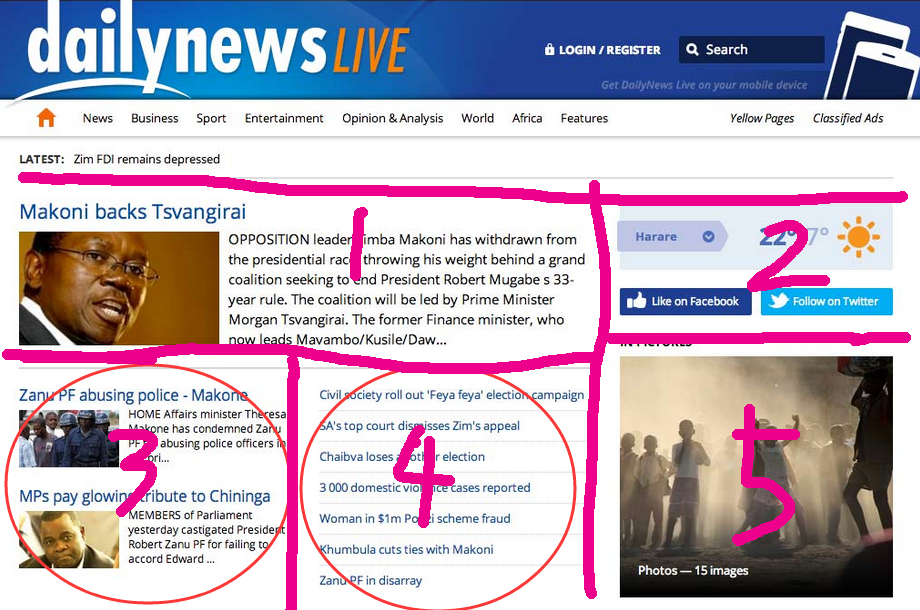The image size is (920, 610).
Task: Go to the home page via the house icon
Action: click(x=46, y=118)
